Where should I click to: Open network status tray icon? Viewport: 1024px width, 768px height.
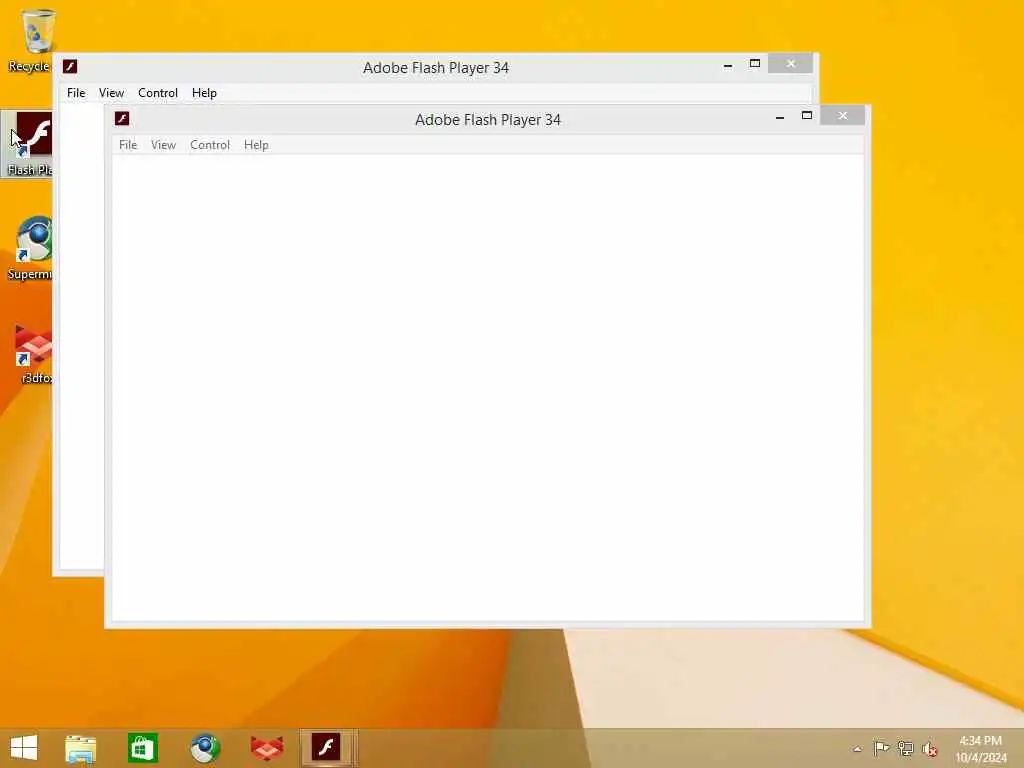point(906,748)
